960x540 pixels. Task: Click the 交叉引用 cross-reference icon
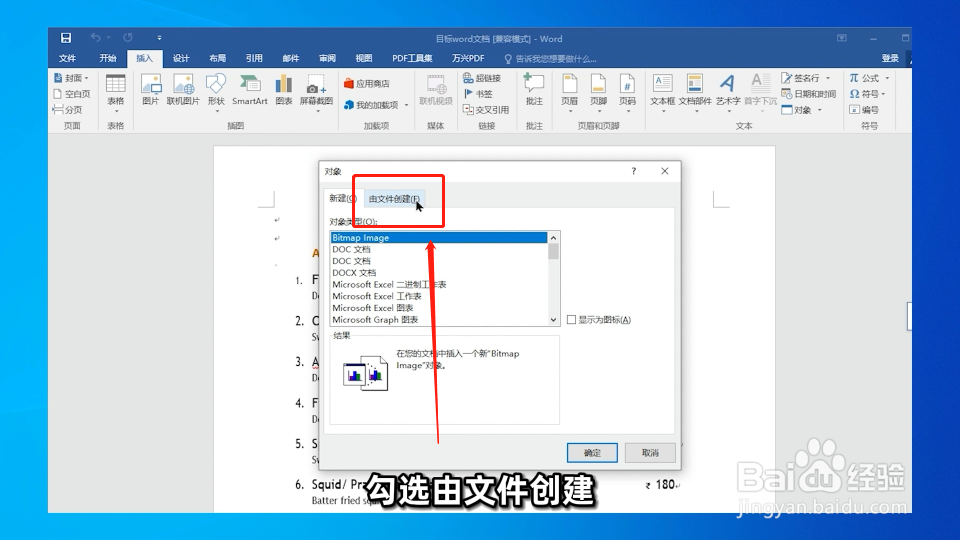[x=486, y=110]
